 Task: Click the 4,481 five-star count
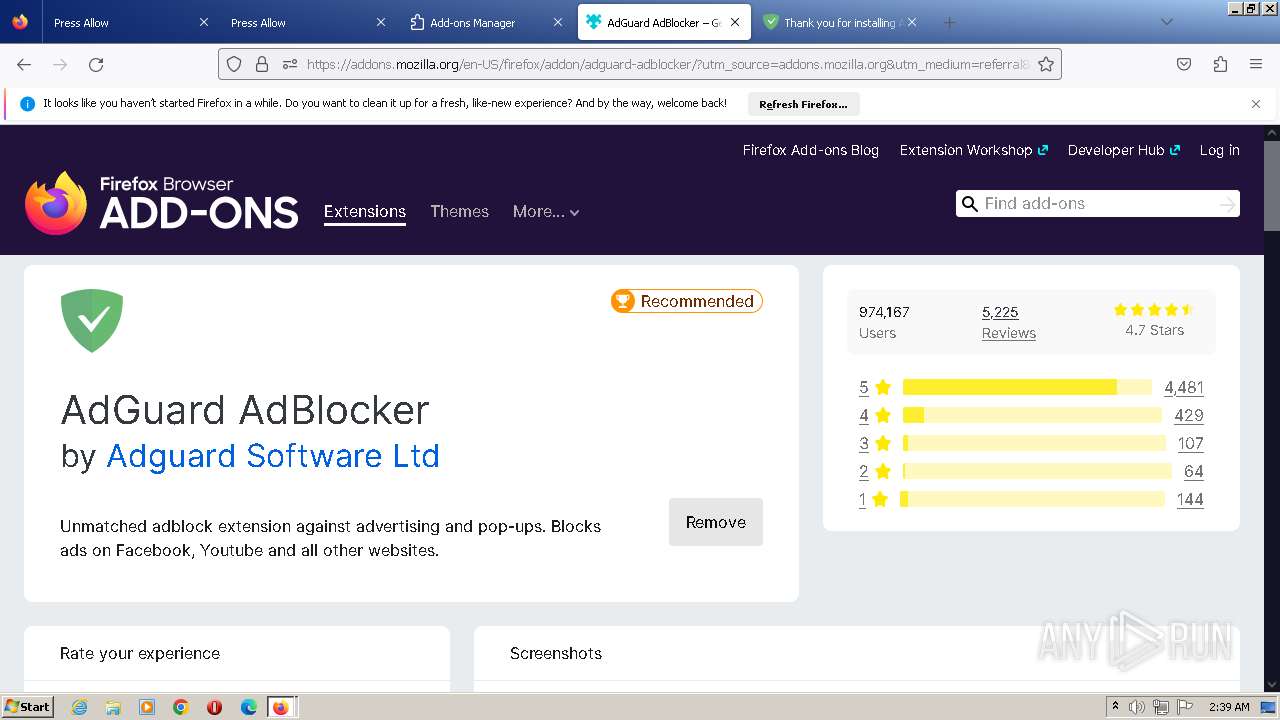(x=1184, y=387)
